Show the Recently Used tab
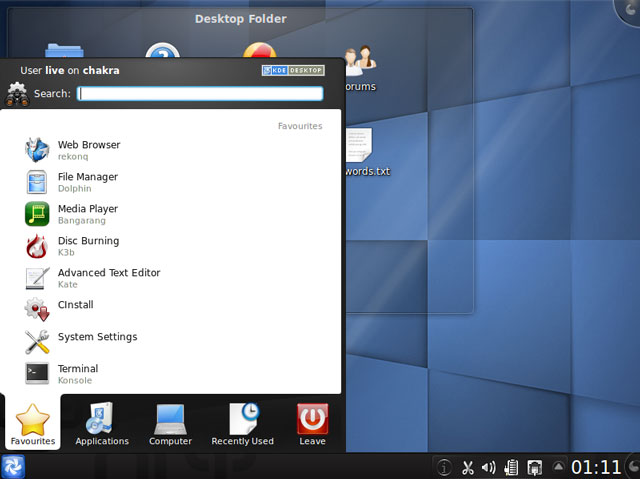640x479 pixels. pos(242,424)
